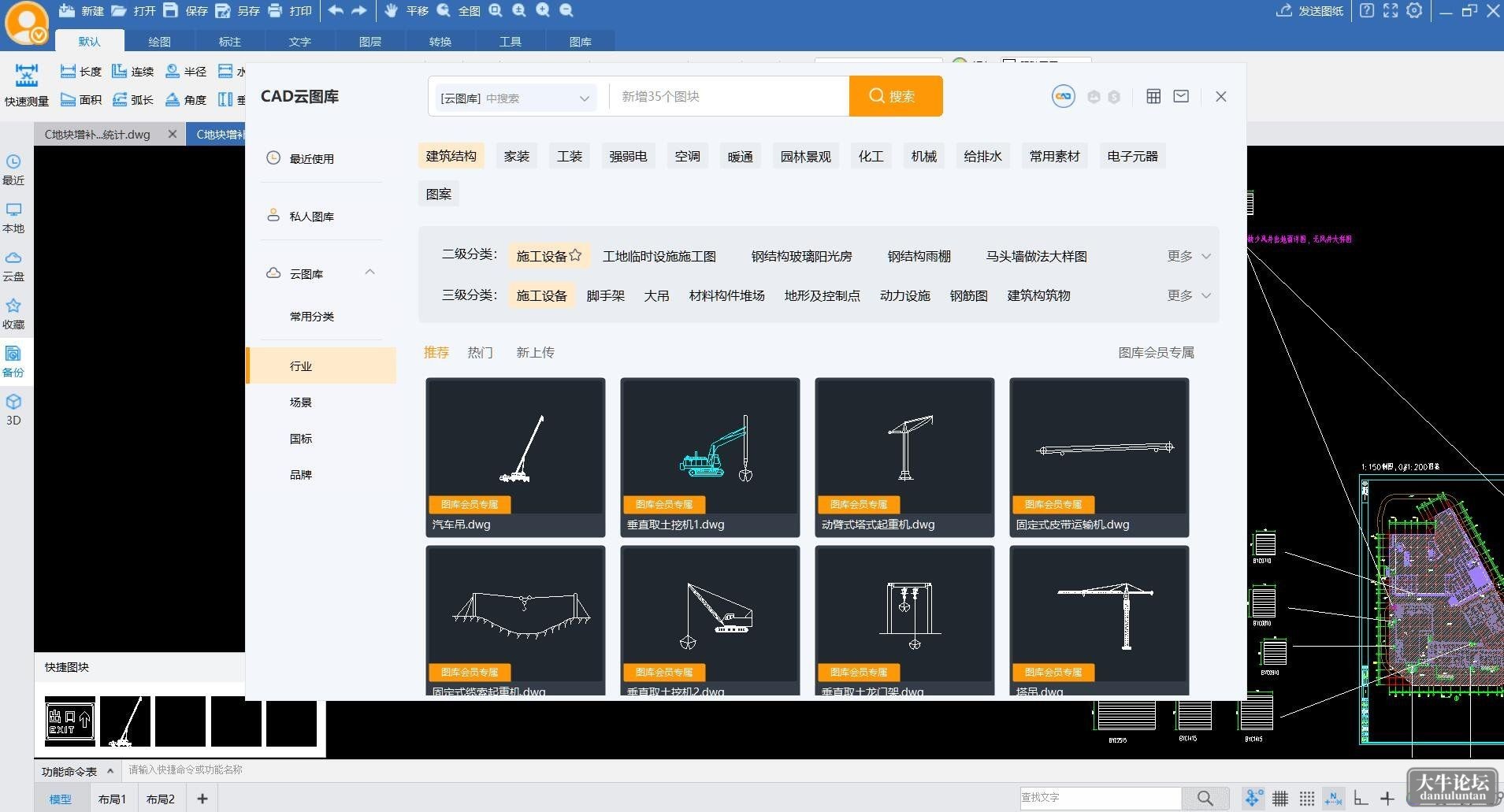Click the grid view icon in library header
Viewport: 1504px width, 812px height.
pyautogui.click(x=1153, y=96)
